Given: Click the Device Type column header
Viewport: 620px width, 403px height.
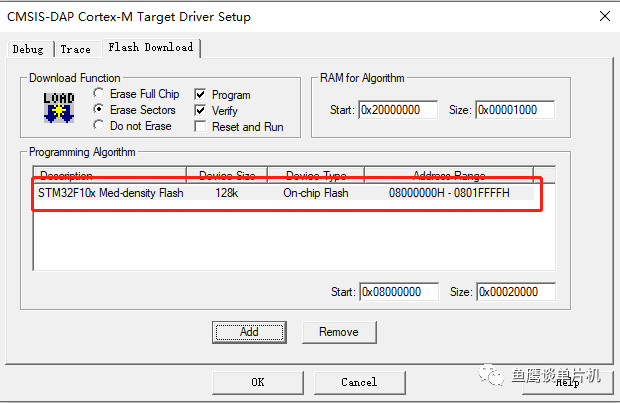Looking at the screenshot, I should pos(316,175).
